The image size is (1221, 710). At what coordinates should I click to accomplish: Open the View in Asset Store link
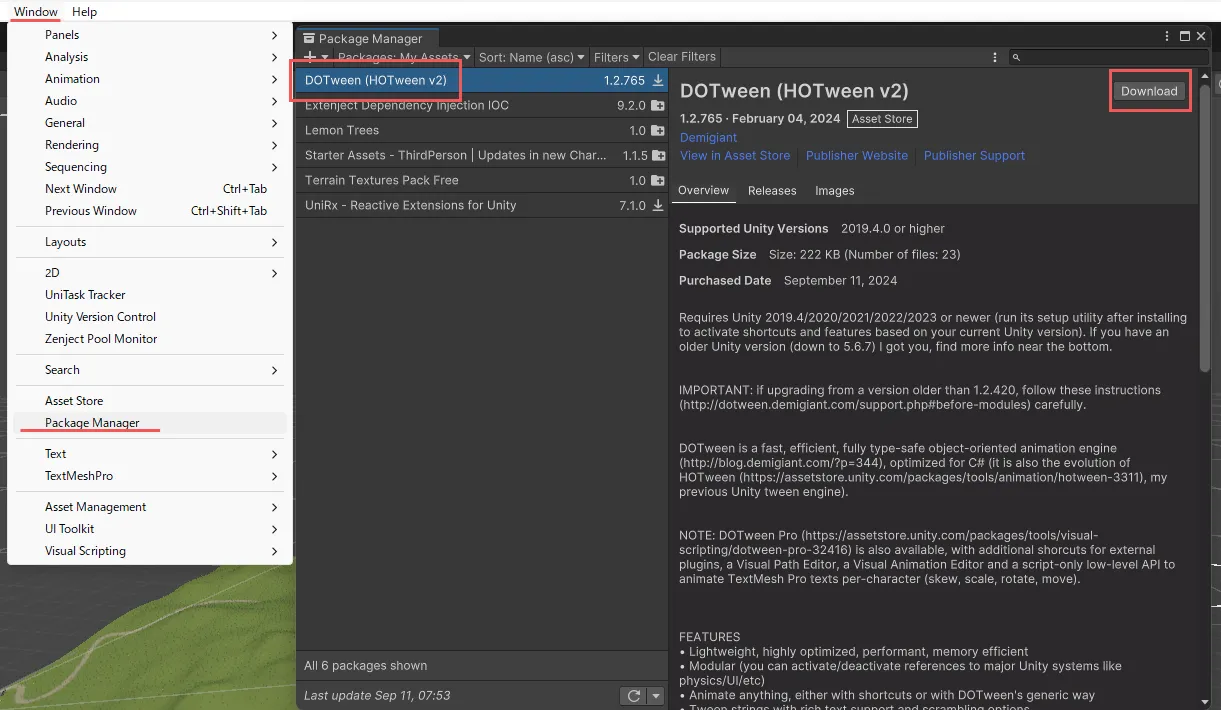point(735,156)
